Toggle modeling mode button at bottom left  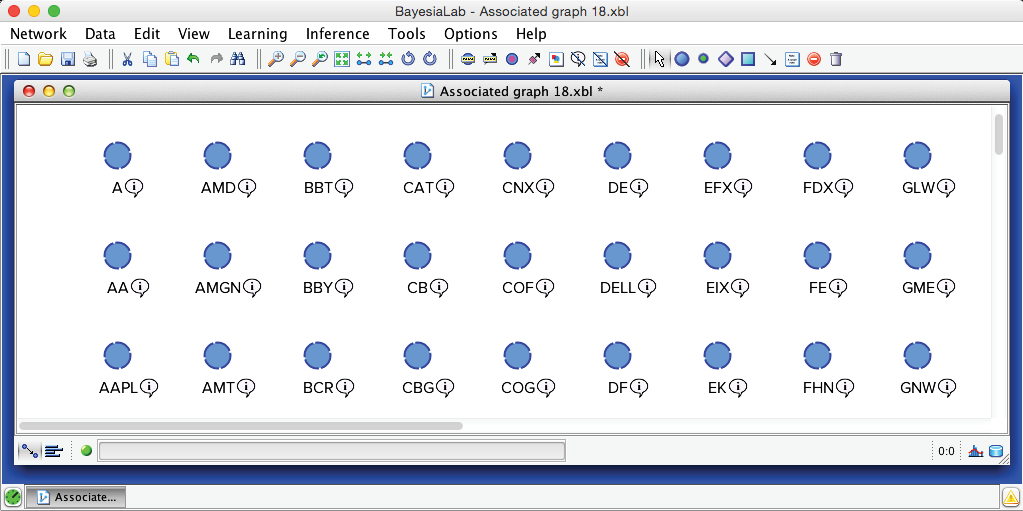tap(29, 451)
